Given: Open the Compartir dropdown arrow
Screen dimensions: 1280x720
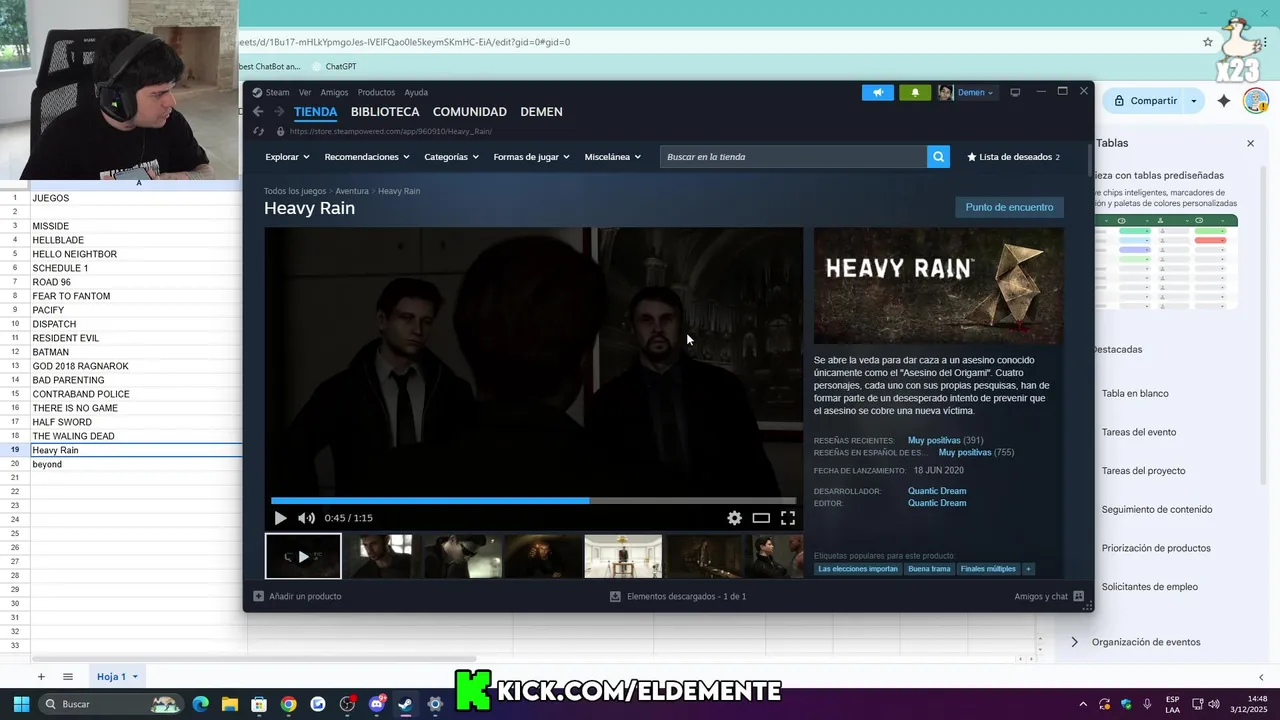Looking at the screenshot, I should click(1193, 101).
